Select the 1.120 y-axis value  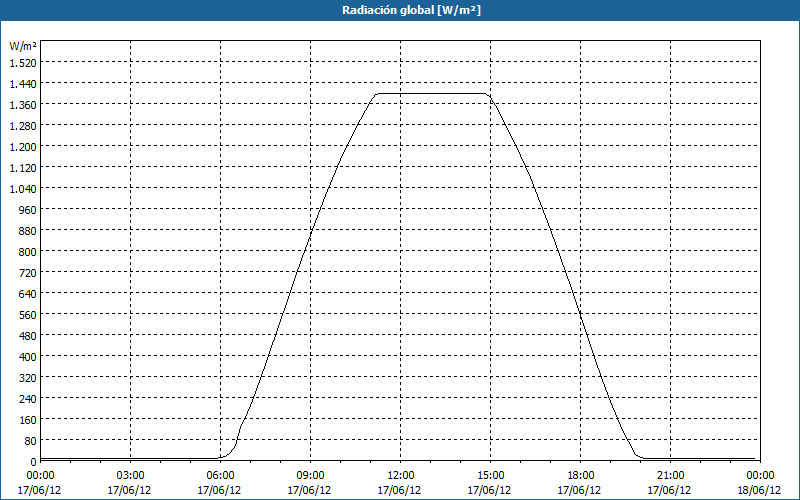click(x=23, y=167)
